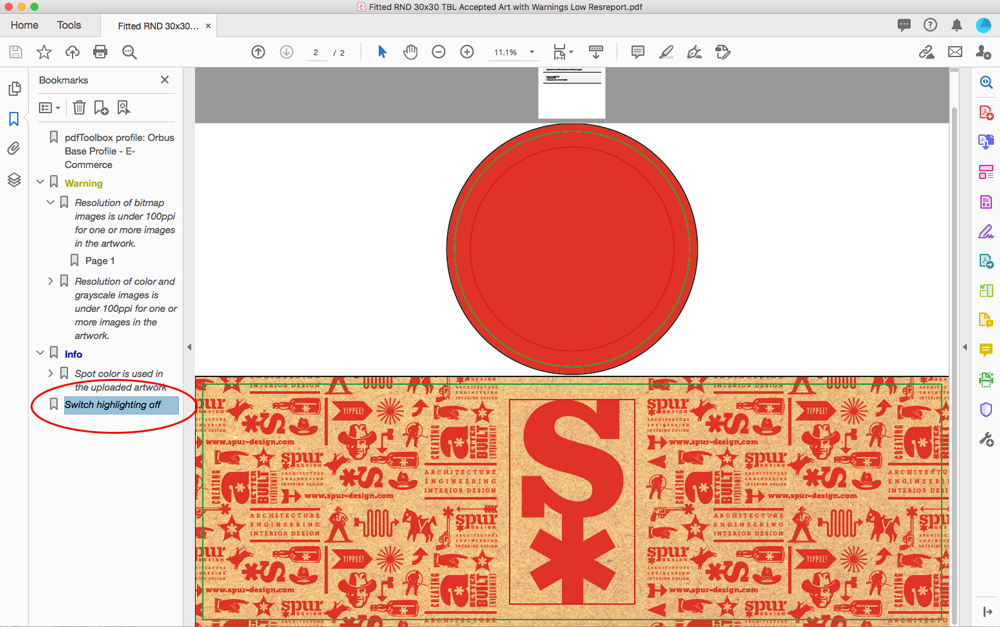1000x627 pixels.
Task: Print the document with the printer icon
Action: coord(100,52)
